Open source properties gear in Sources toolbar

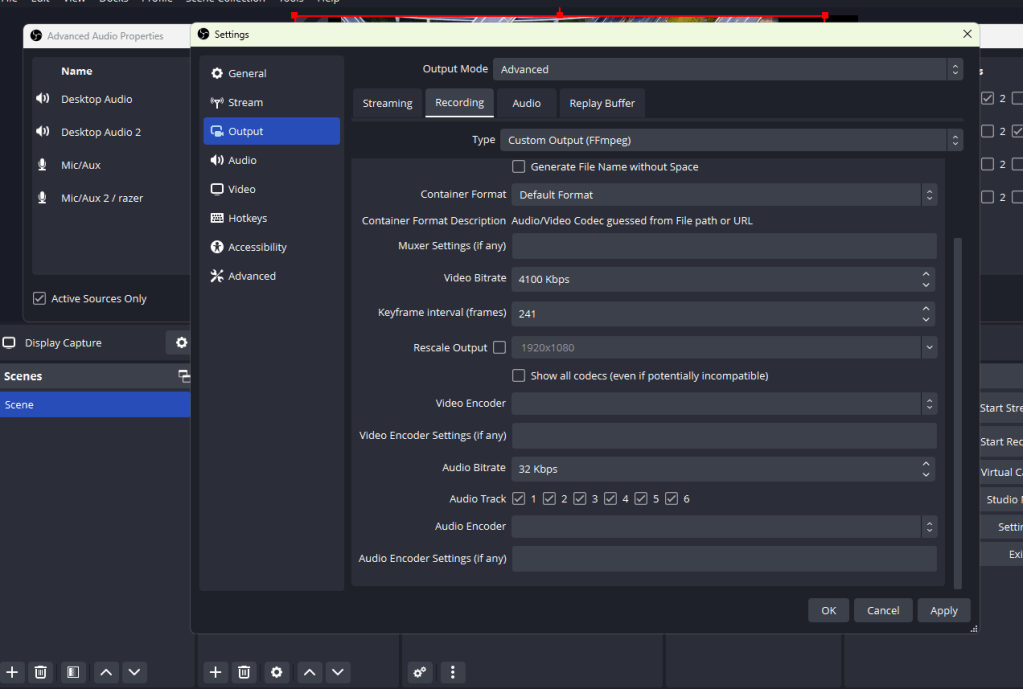pyautogui.click(x=277, y=672)
